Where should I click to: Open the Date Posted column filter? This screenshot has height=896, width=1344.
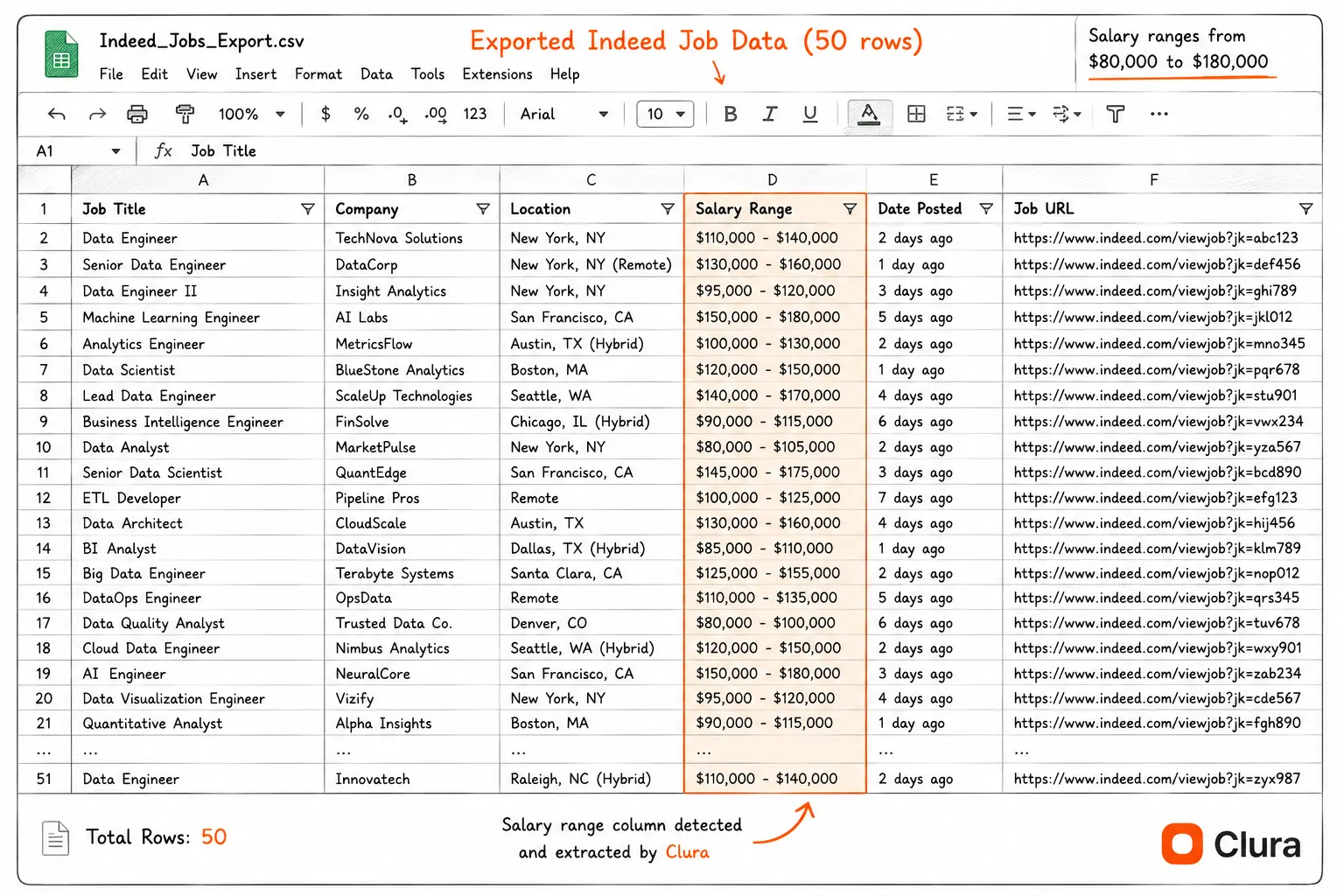tap(986, 209)
